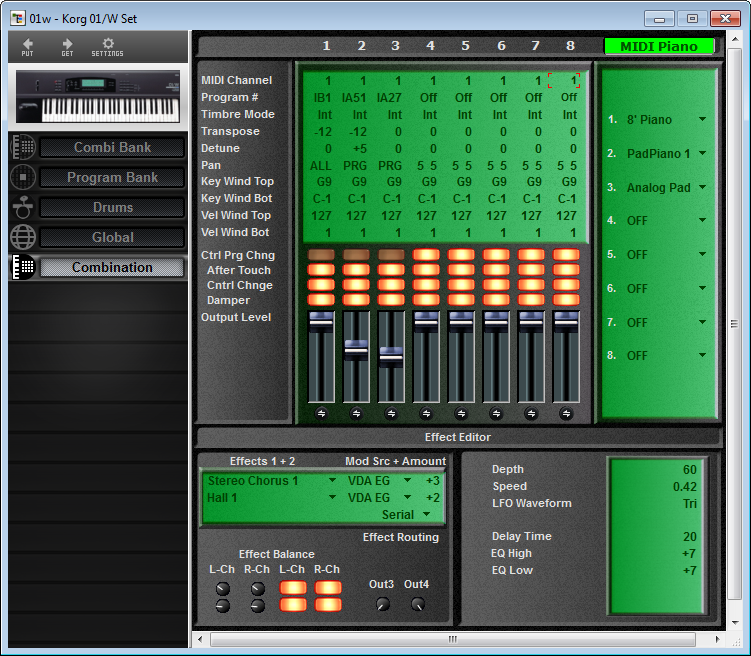Click swap icon below timbre 1 fader
Viewport: 751px width, 656px height.
321,413
